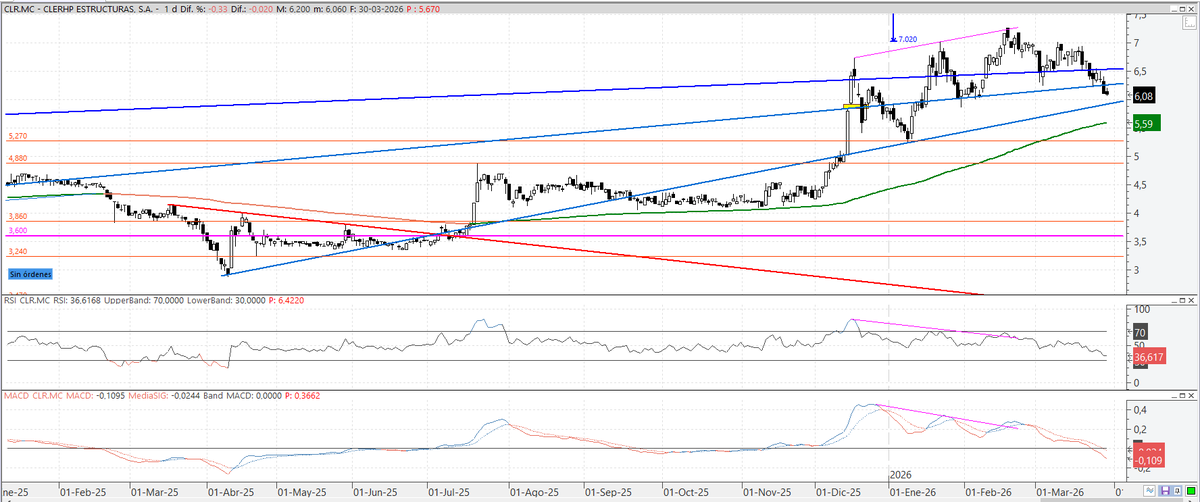Click the 01-Abr-25 date on time axis

coord(230,492)
